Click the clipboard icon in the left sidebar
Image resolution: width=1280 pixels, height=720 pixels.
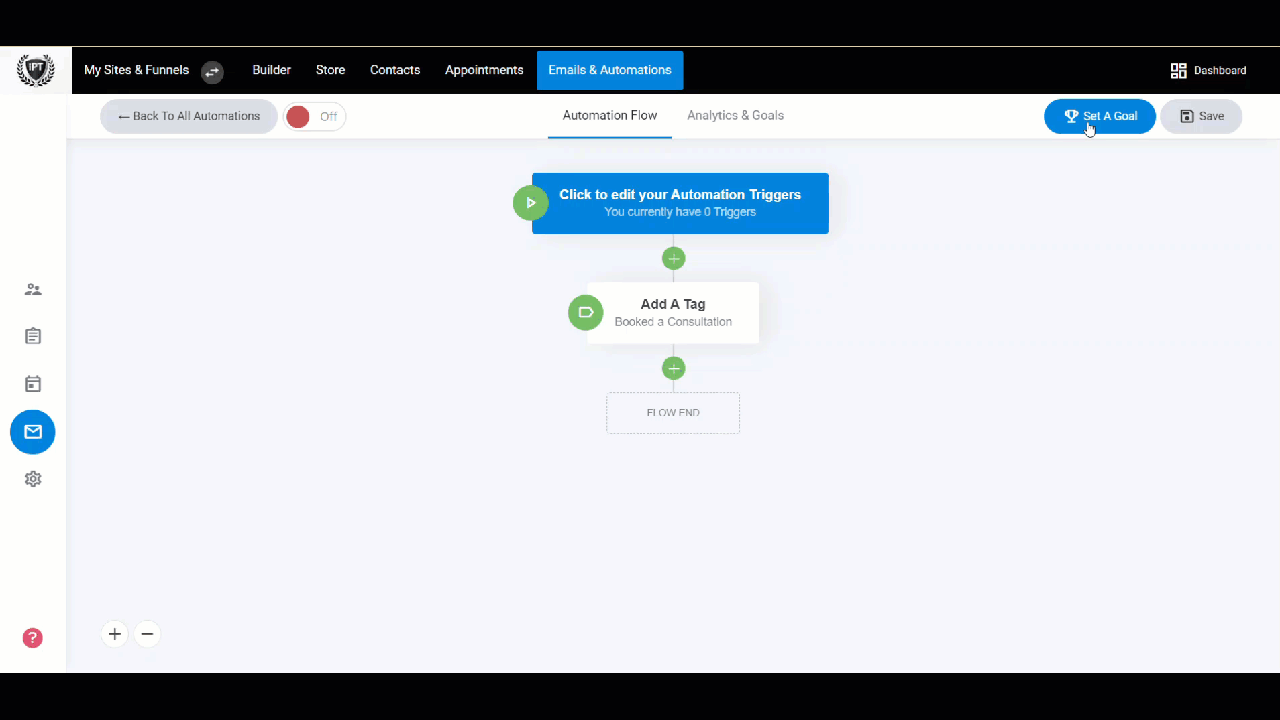point(33,335)
